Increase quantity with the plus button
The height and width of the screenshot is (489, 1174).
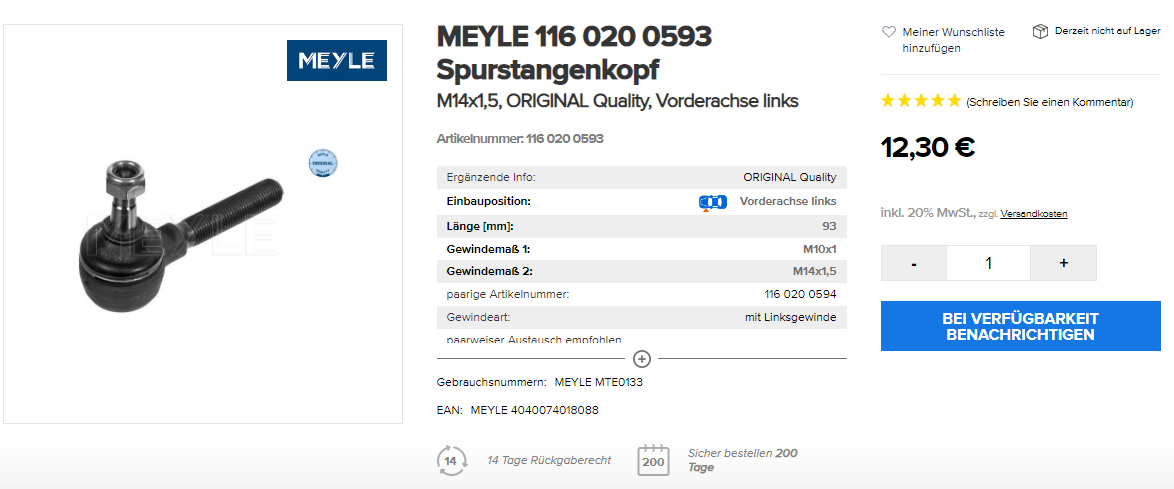[x=1063, y=263]
